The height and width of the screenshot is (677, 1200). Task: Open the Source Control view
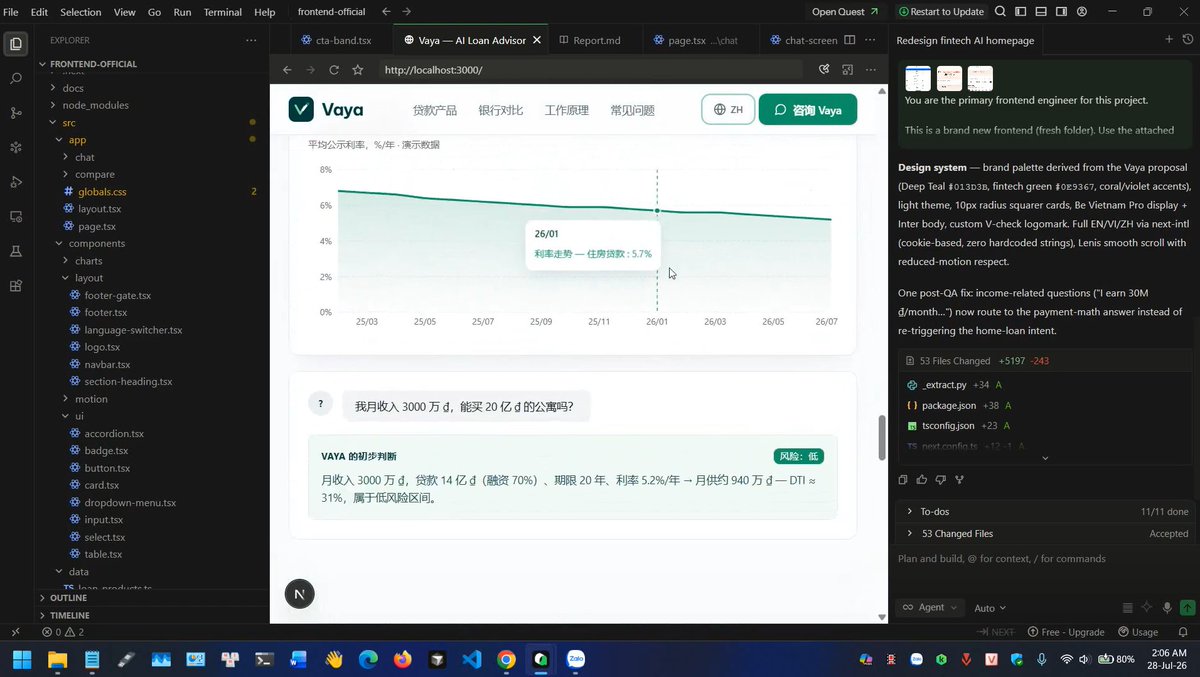point(15,113)
